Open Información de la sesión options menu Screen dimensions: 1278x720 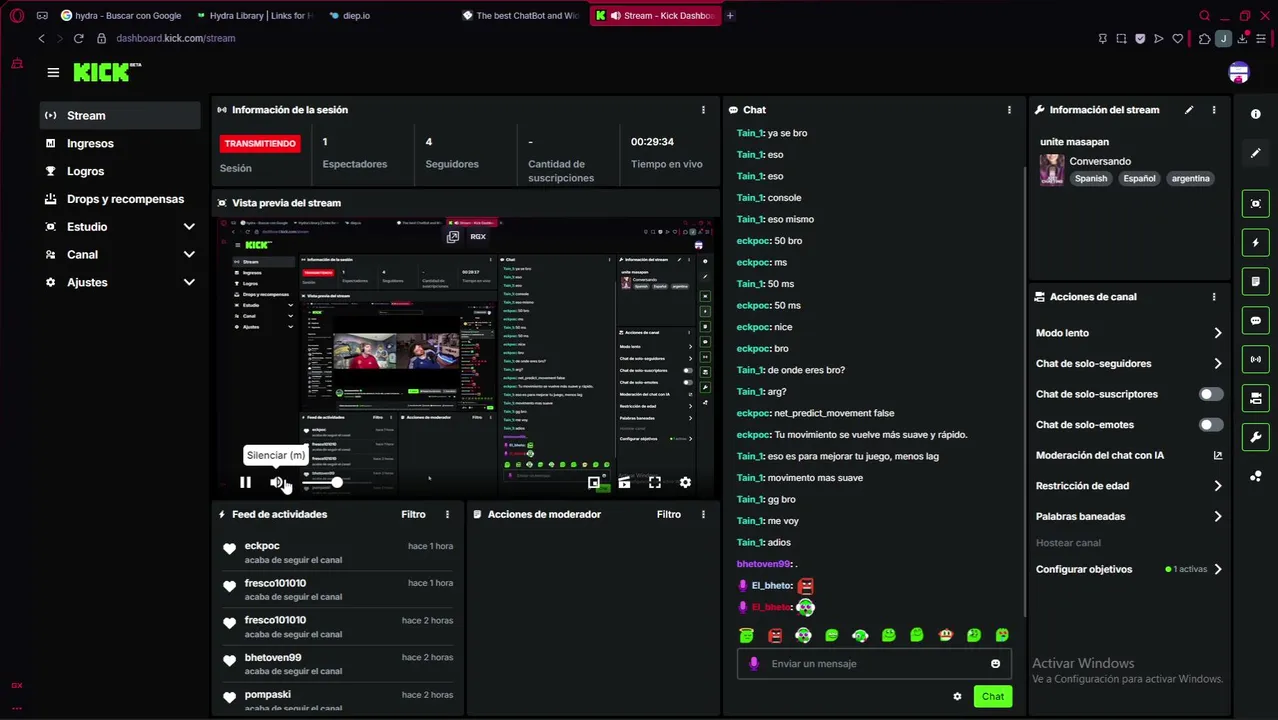(703, 110)
